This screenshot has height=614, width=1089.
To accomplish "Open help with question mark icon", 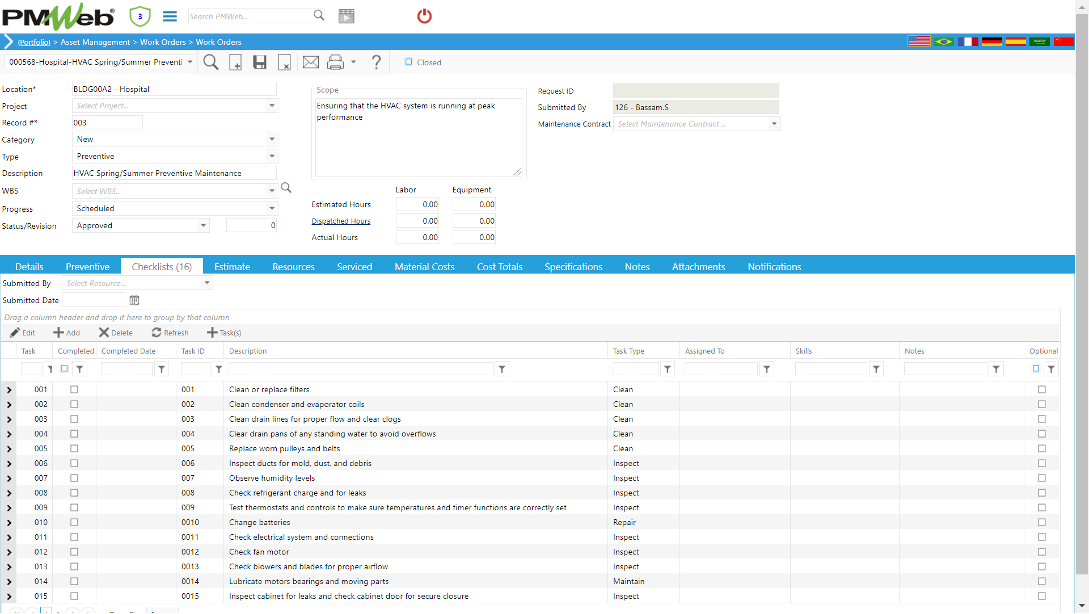I will click(x=376, y=63).
